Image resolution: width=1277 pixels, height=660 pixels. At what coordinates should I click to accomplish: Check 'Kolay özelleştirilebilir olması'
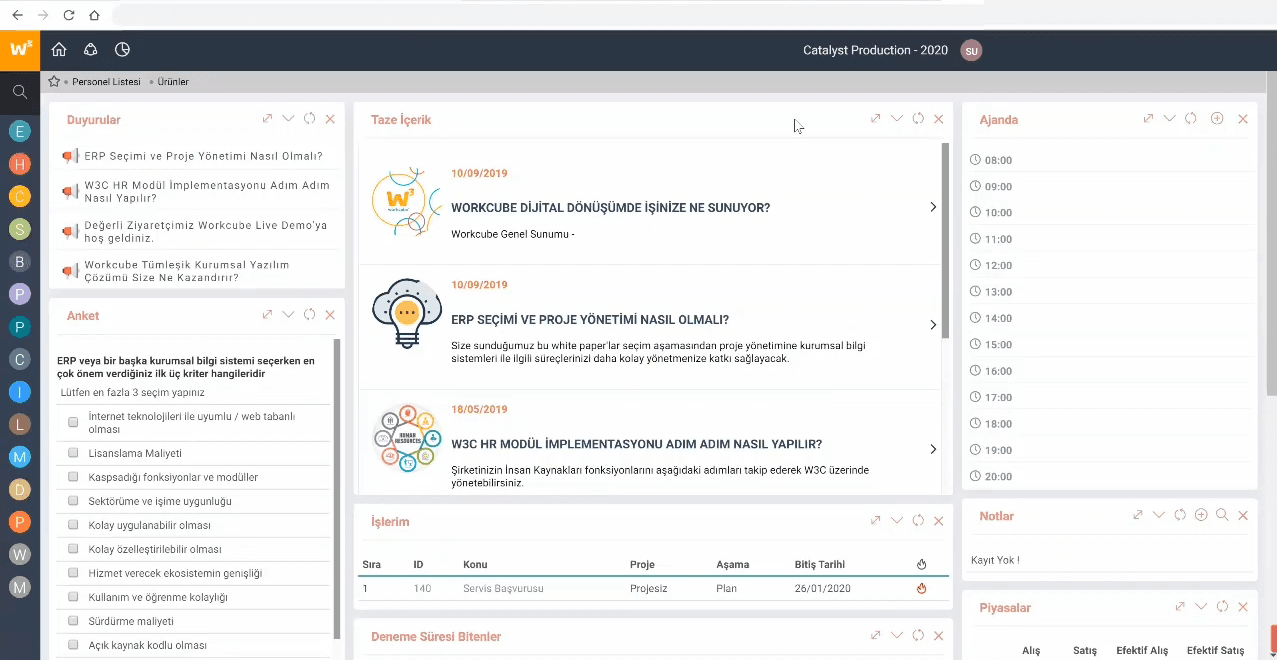[x=73, y=549]
